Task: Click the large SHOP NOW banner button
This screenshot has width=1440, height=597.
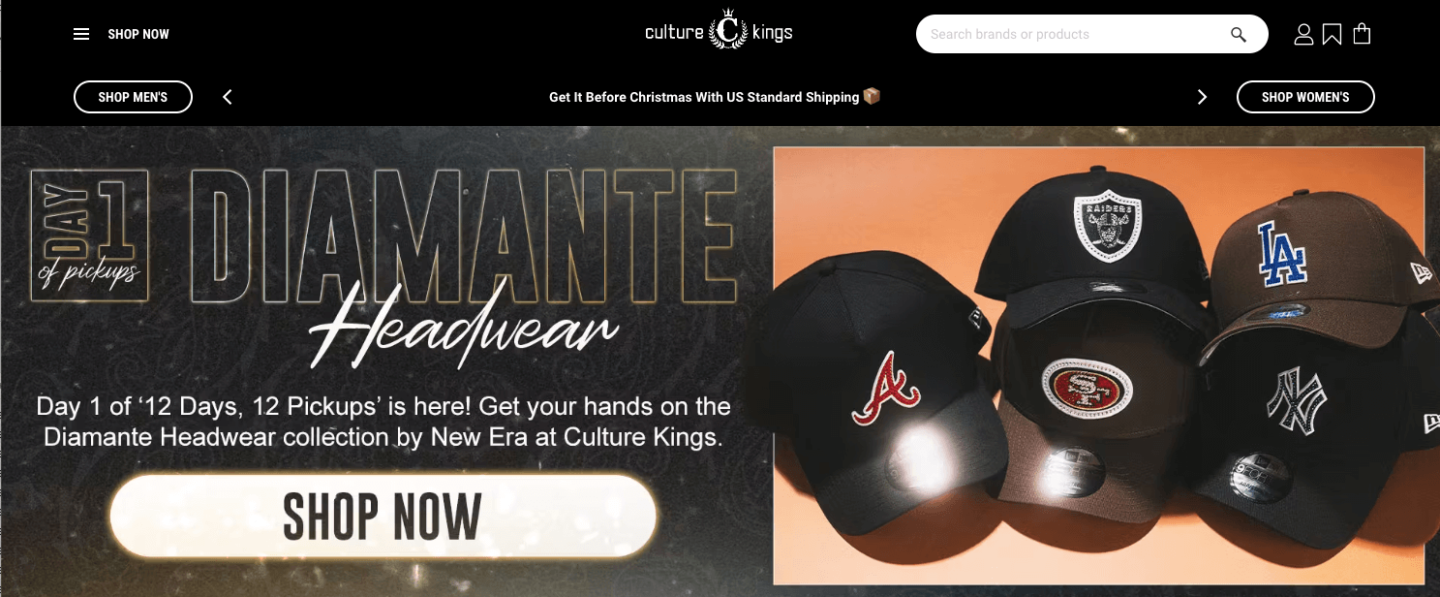Action: tap(383, 516)
